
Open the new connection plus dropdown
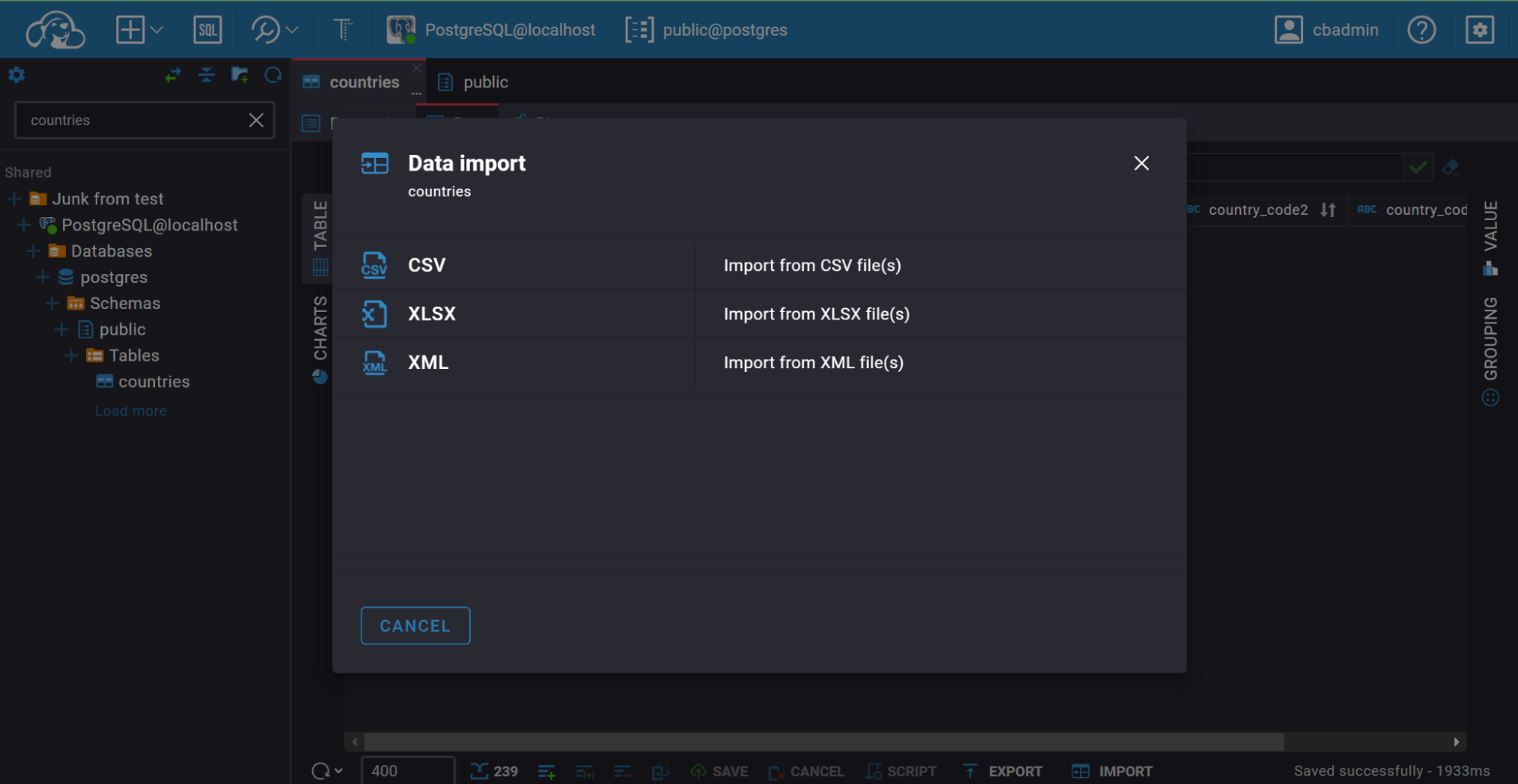tap(139, 30)
